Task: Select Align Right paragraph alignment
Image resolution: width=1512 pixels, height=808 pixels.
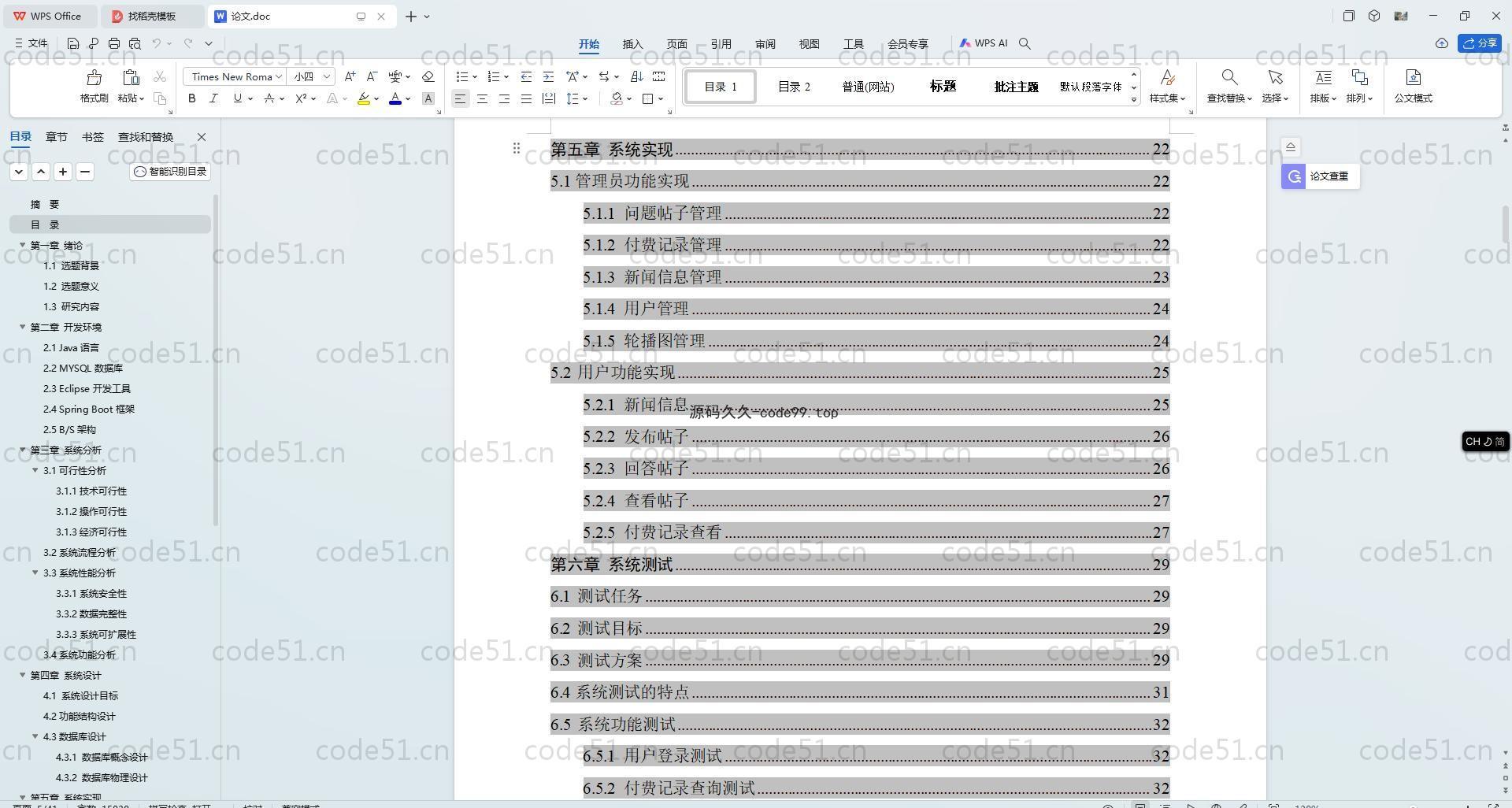Action: point(504,98)
